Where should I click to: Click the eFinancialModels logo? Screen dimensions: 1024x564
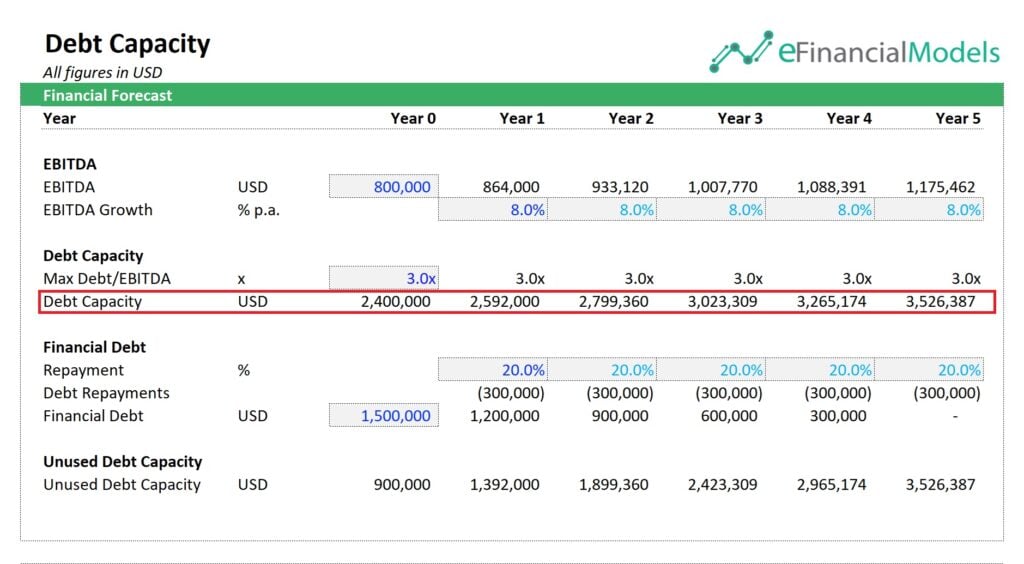tap(854, 51)
